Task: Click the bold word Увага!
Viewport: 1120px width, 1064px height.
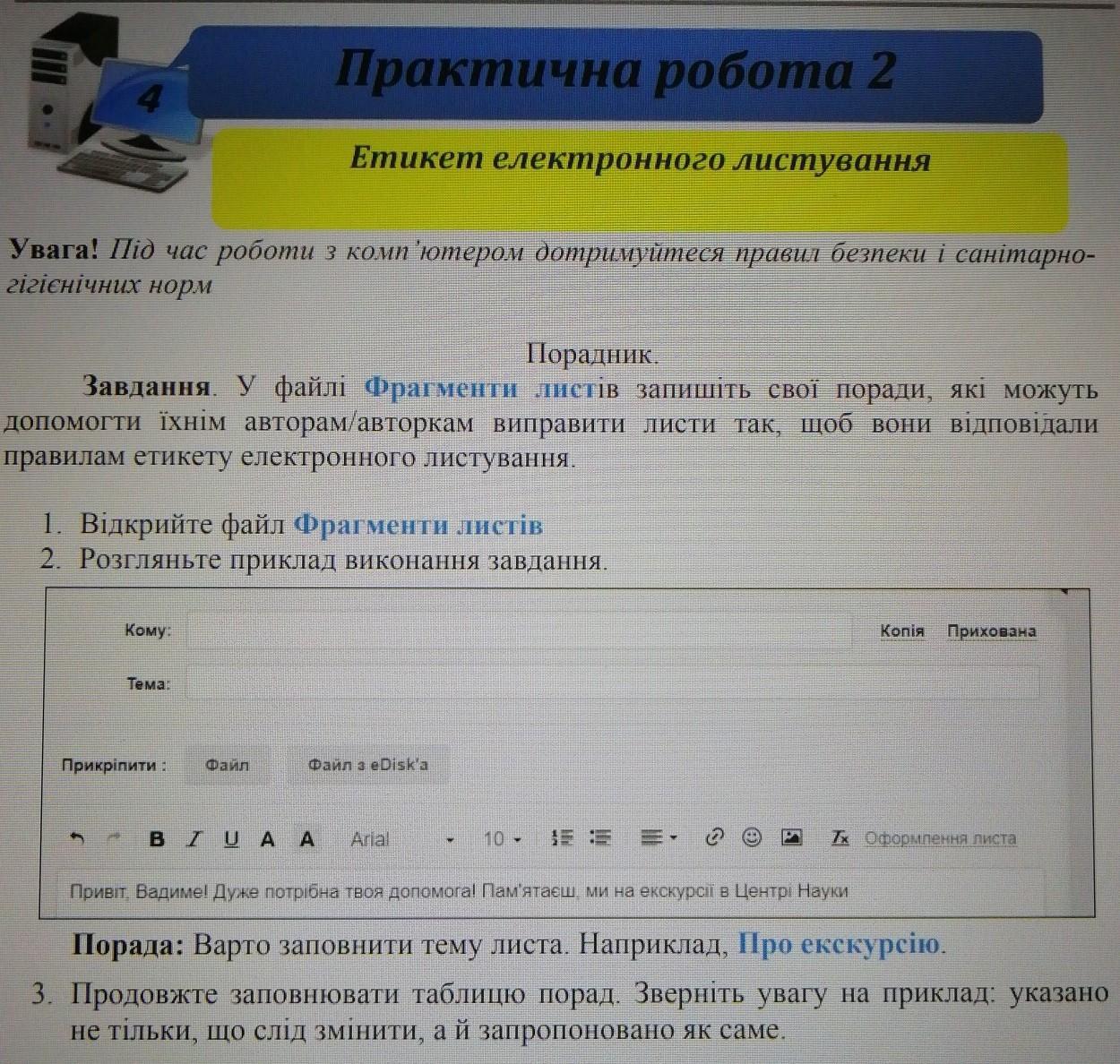Action: pos(53,250)
